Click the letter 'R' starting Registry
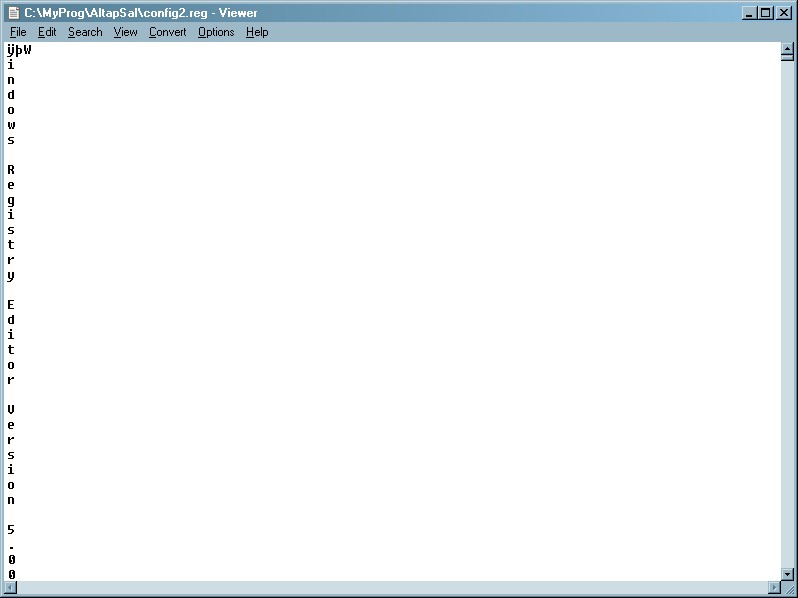798x598 pixels. tap(11, 169)
